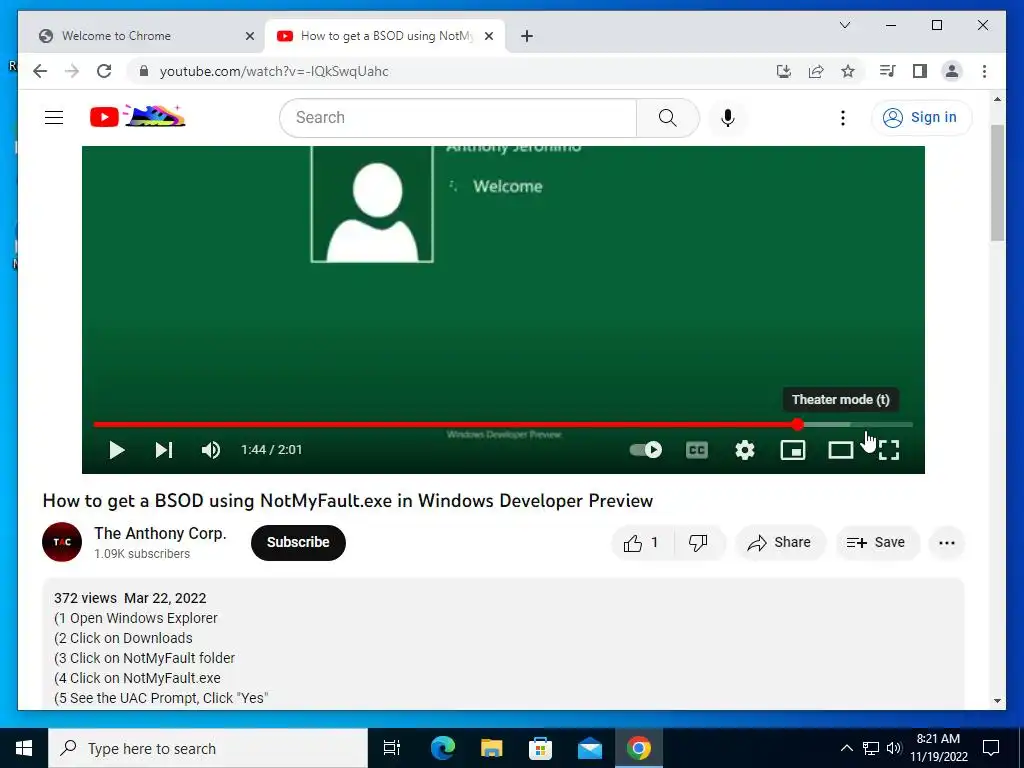Open more actions ellipsis beside Save
This screenshot has height=768, width=1024.
[946, 543]
